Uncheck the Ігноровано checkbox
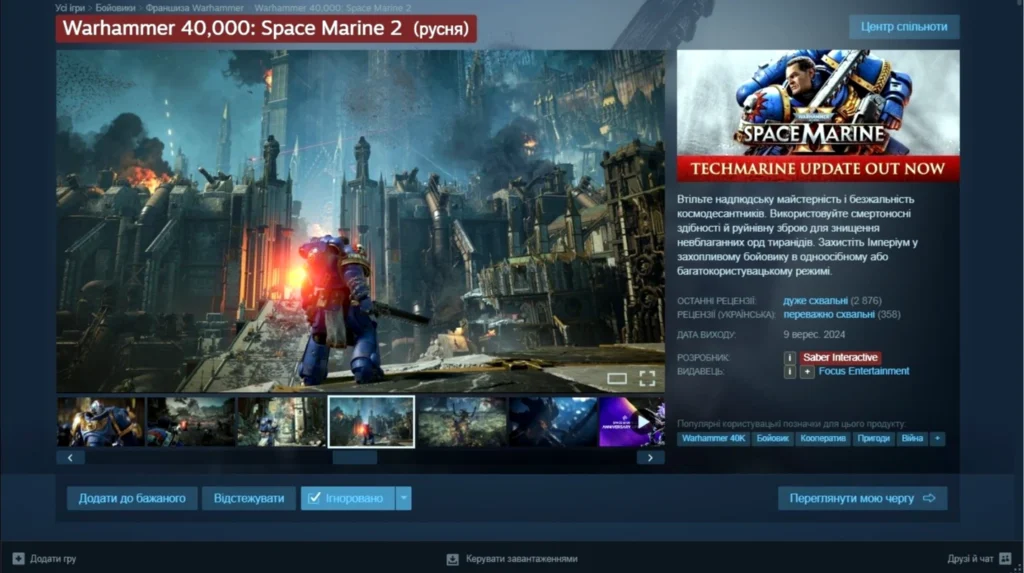The width and height of the screenshot is (1024, 573). (314, 498)
